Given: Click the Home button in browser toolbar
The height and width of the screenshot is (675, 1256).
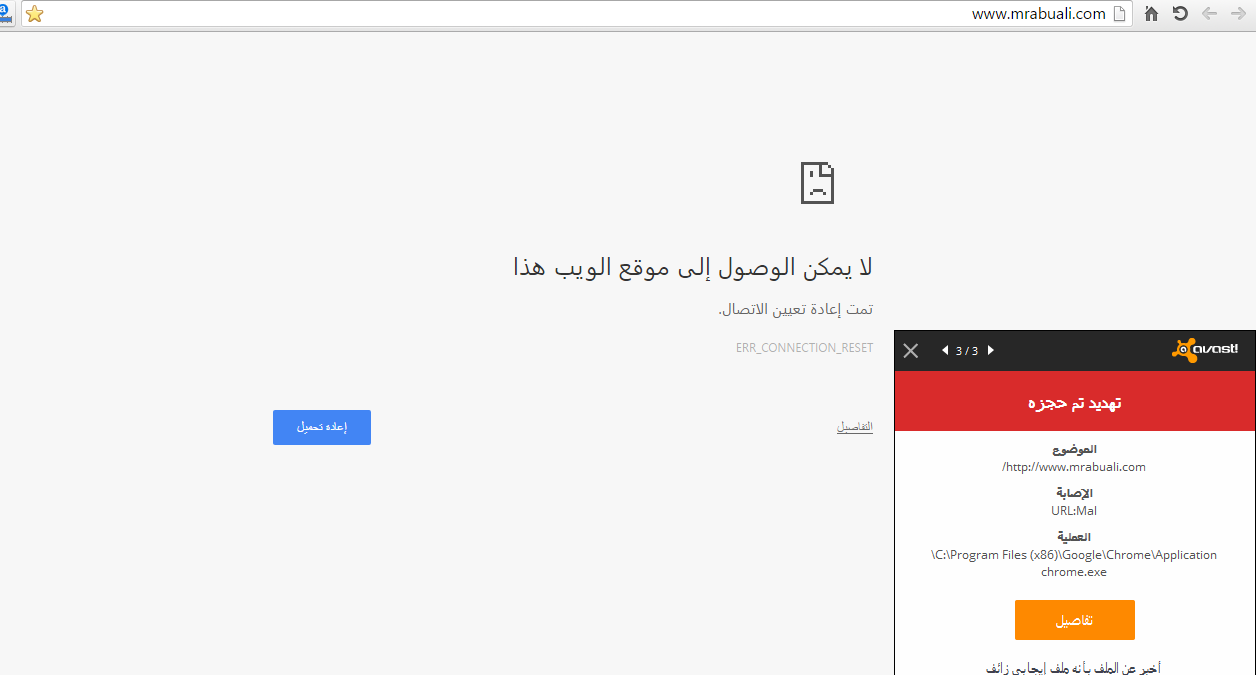Looking at the screenshot, I should 1151,14.
